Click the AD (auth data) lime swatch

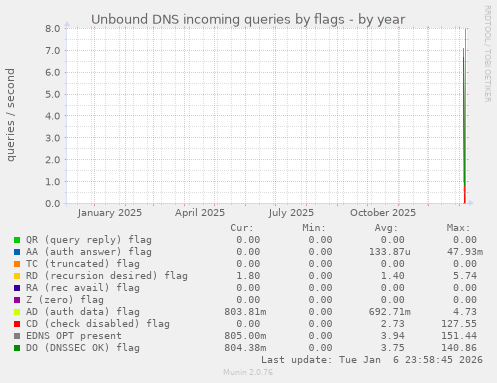coord(17,312)
